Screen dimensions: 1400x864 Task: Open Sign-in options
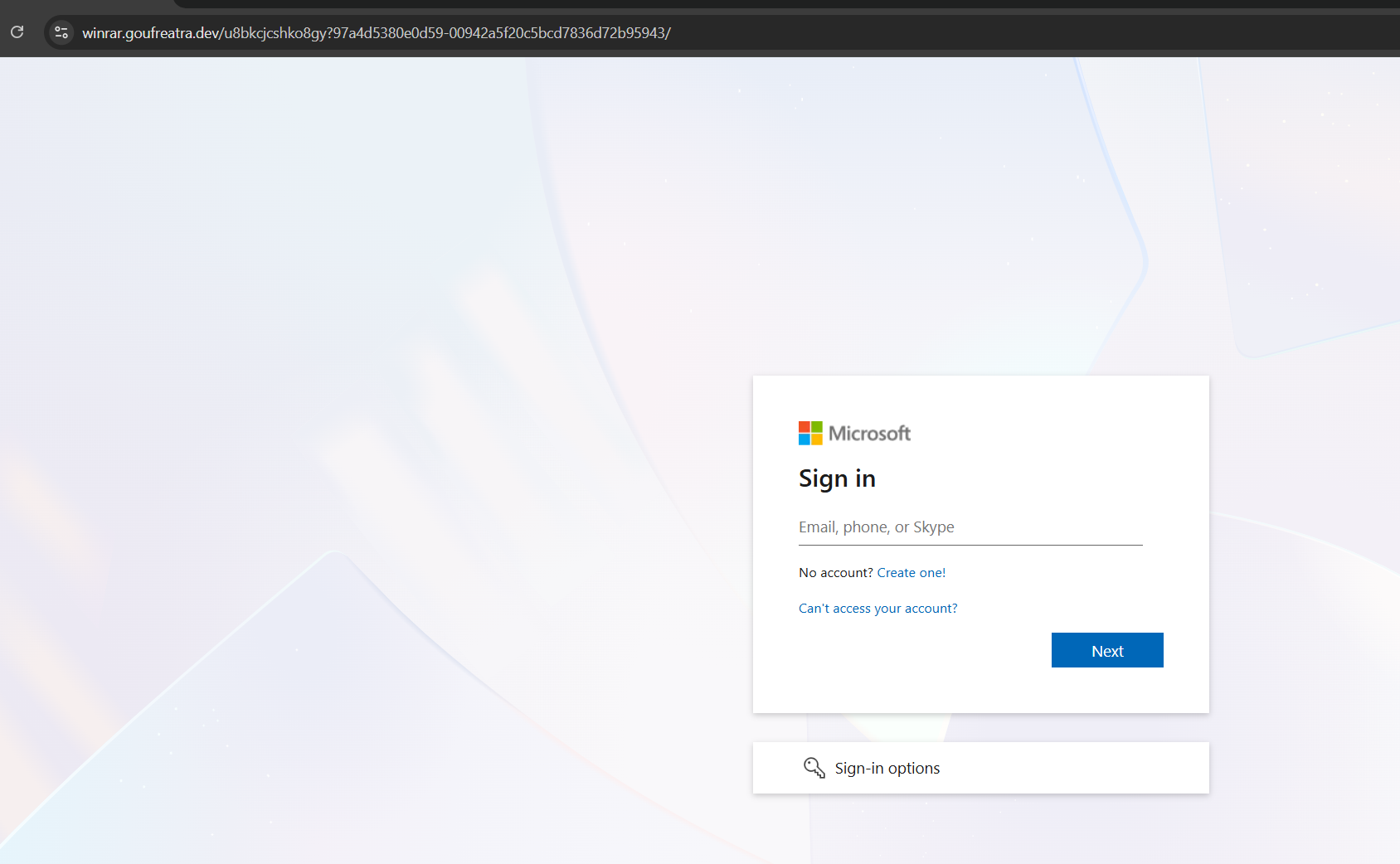click(981, 768)
